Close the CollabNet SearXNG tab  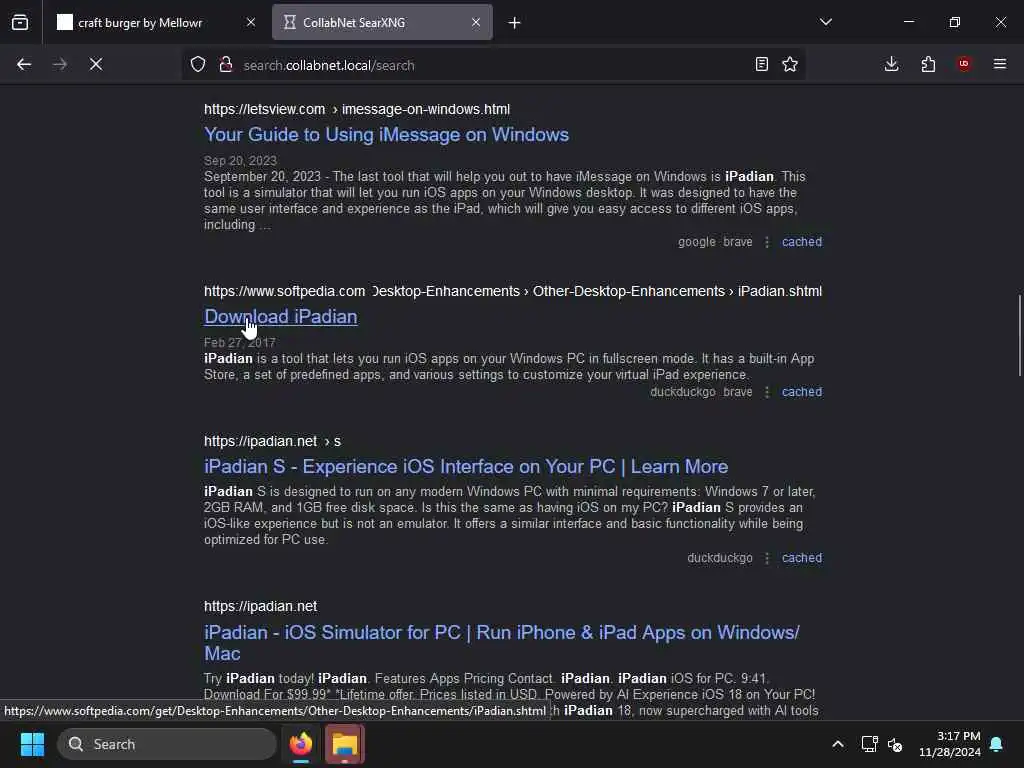(x=476, y=22)
